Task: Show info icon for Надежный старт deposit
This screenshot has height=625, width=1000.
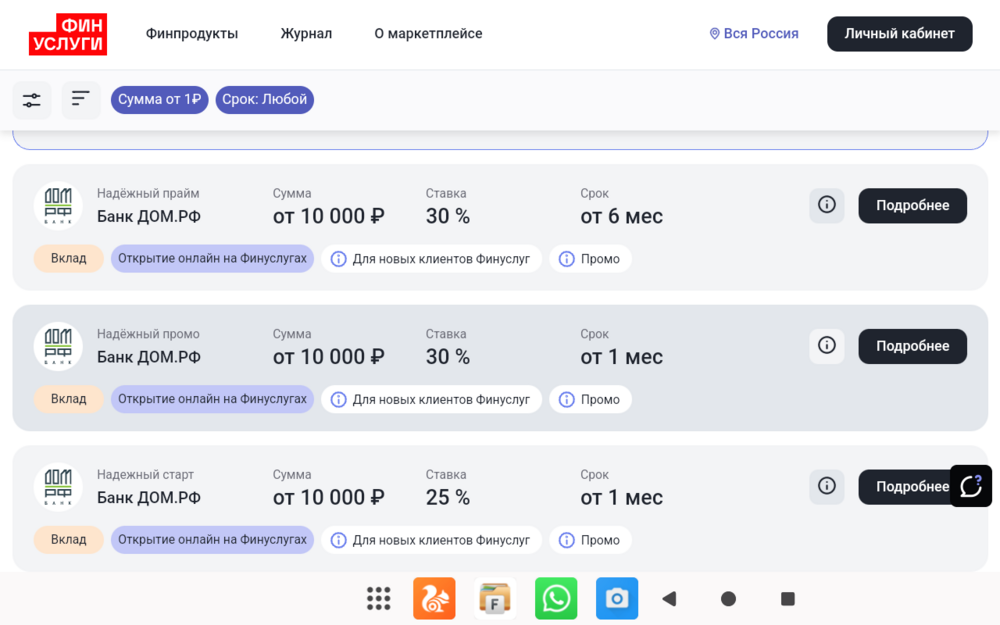Action: click(x=827, y=487)
